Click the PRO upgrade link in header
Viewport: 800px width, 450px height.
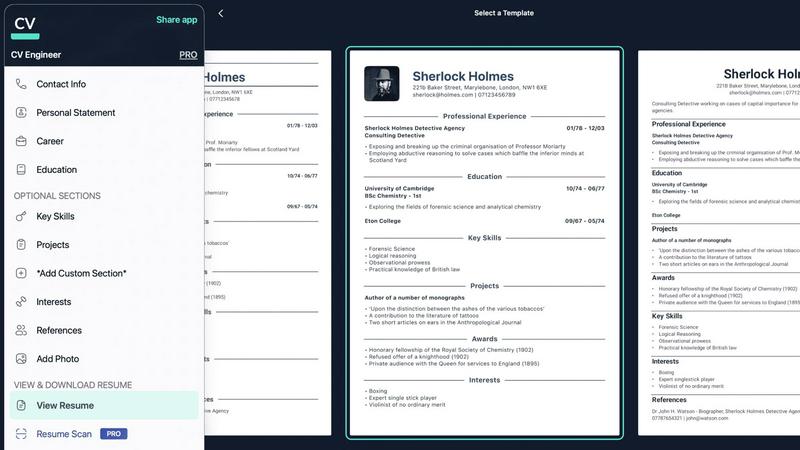(188, 55)
